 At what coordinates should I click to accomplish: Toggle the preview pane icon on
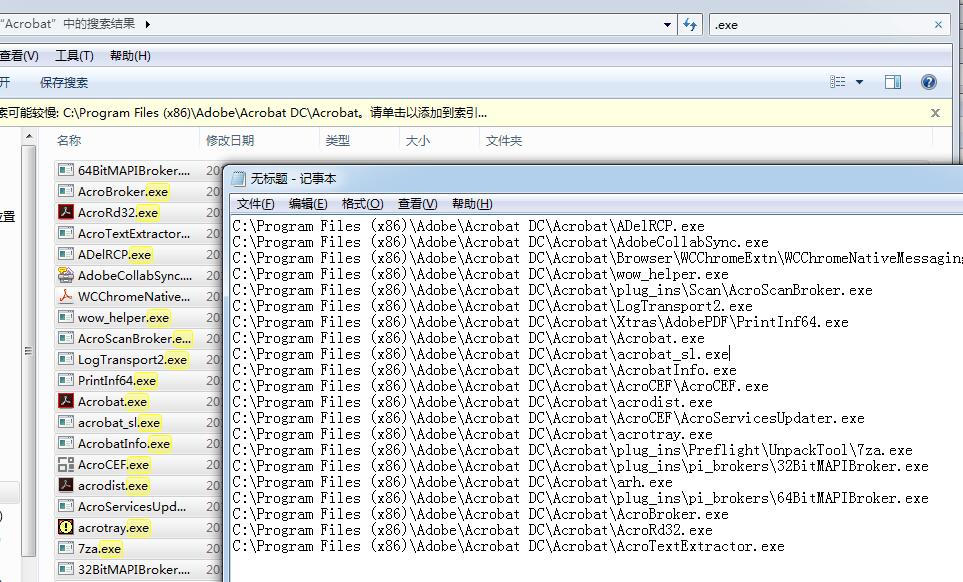point(893,81)
